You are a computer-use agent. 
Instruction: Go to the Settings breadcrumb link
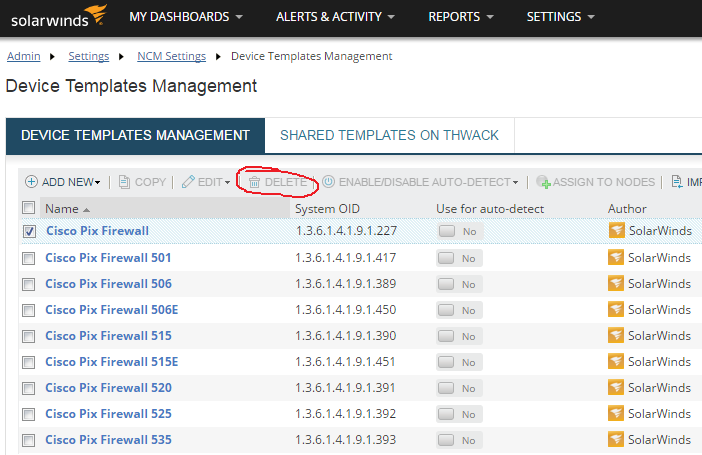point(89,56)
